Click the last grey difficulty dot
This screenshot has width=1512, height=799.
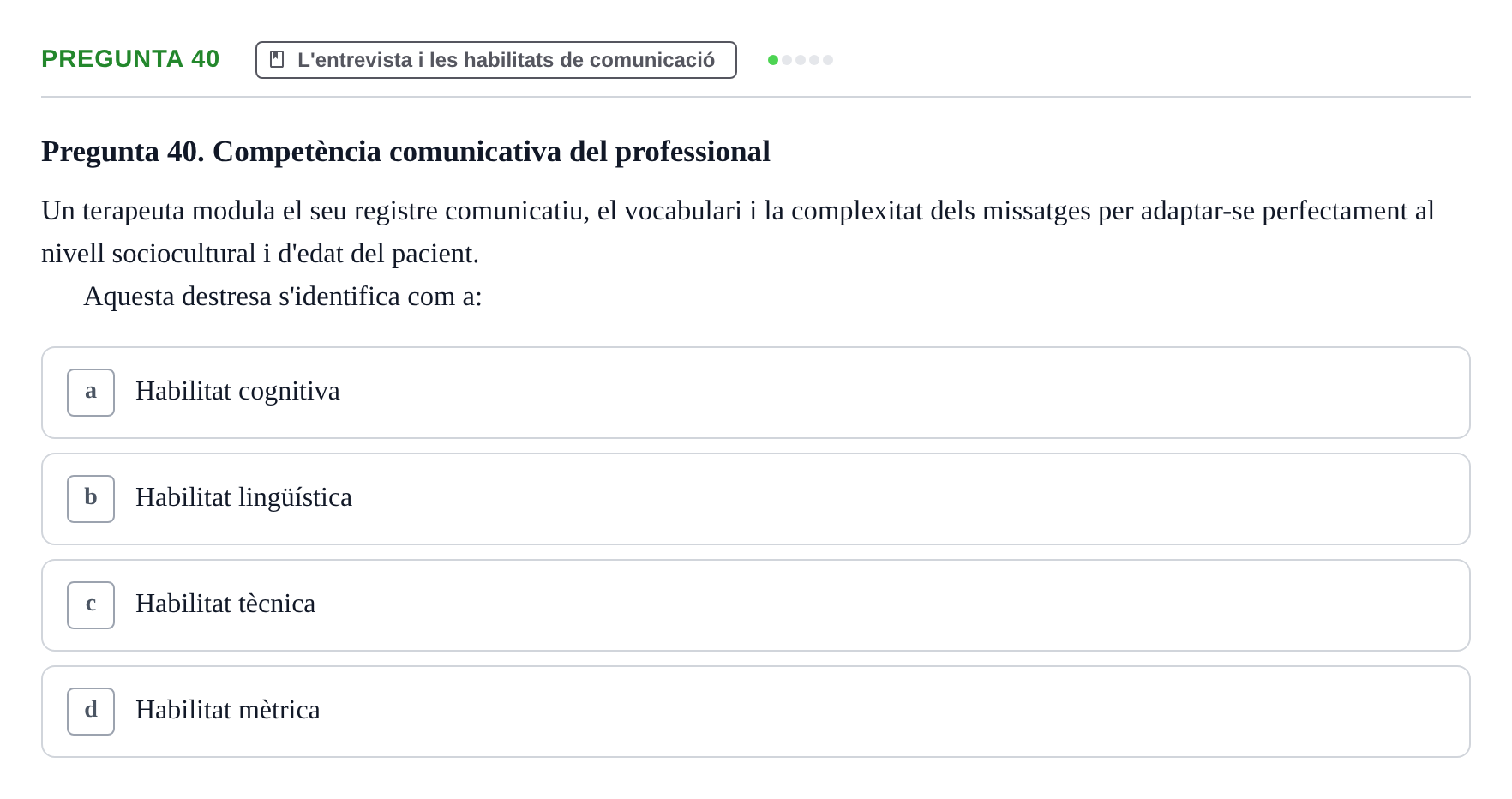tap(828, 60)
